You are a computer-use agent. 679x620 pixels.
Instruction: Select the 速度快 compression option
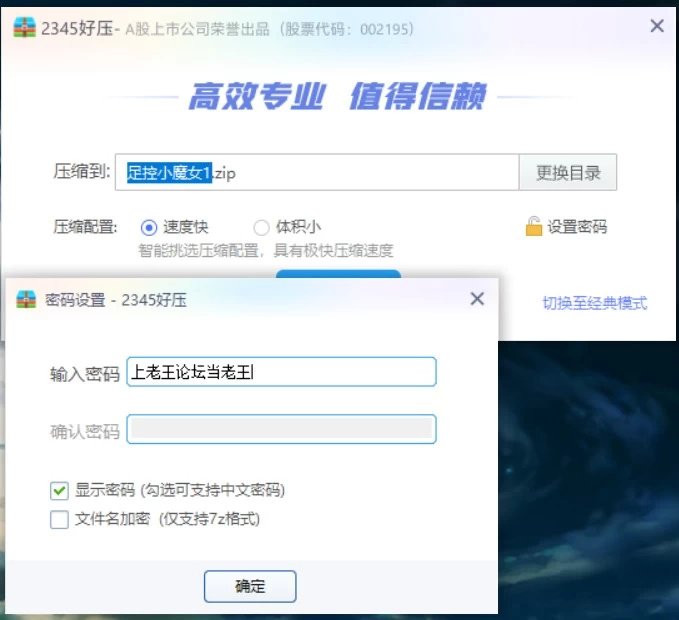point(149,227)
